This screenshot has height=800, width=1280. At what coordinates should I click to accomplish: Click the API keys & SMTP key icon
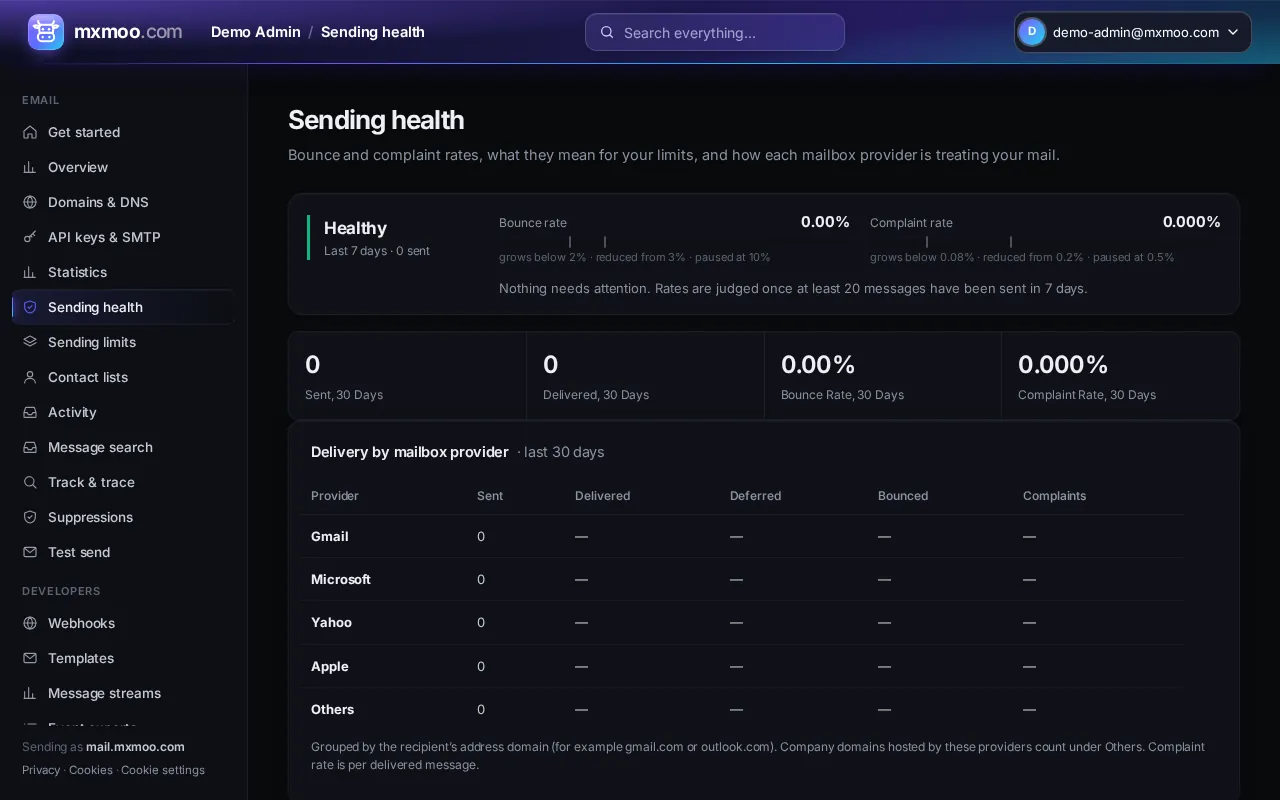click(x=30, y=237)
